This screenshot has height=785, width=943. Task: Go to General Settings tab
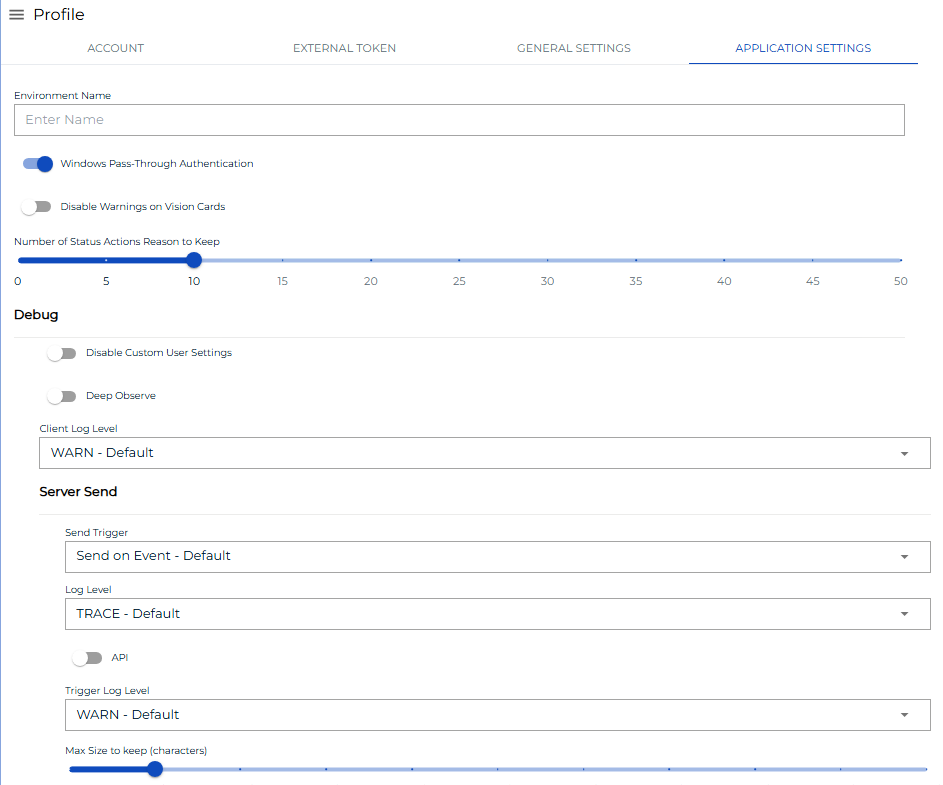coord(574,48)
